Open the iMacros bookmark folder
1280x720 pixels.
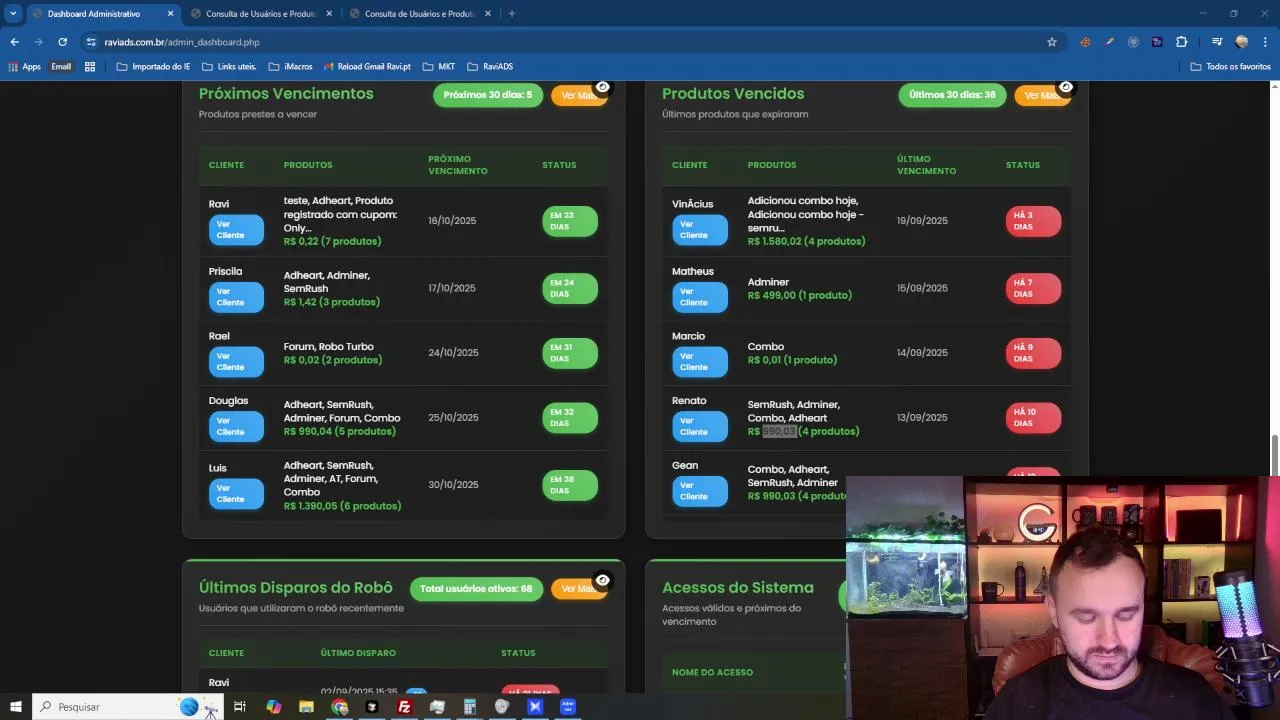(290, 67)
